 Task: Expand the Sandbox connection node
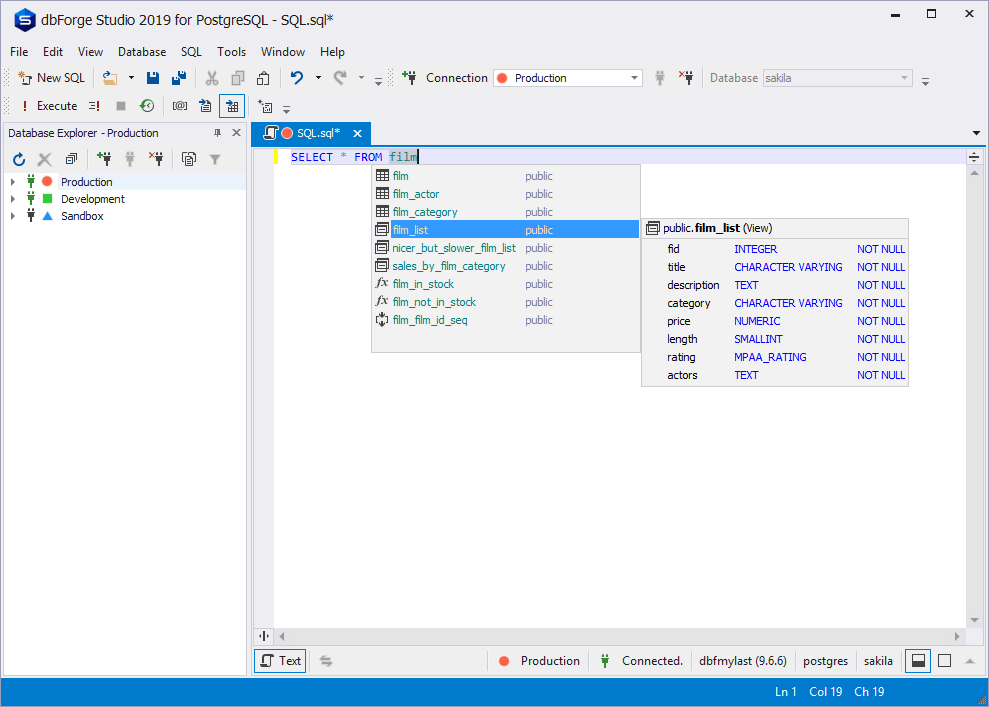13,216
